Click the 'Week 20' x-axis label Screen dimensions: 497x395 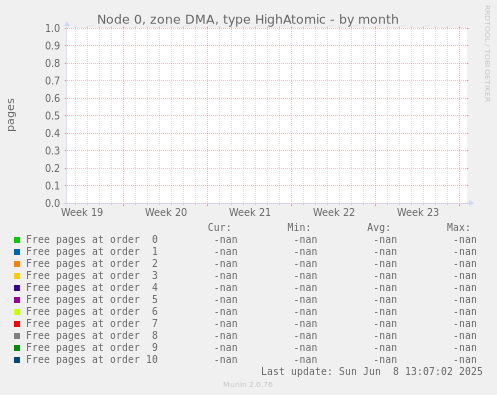click(x=166, y=212)
